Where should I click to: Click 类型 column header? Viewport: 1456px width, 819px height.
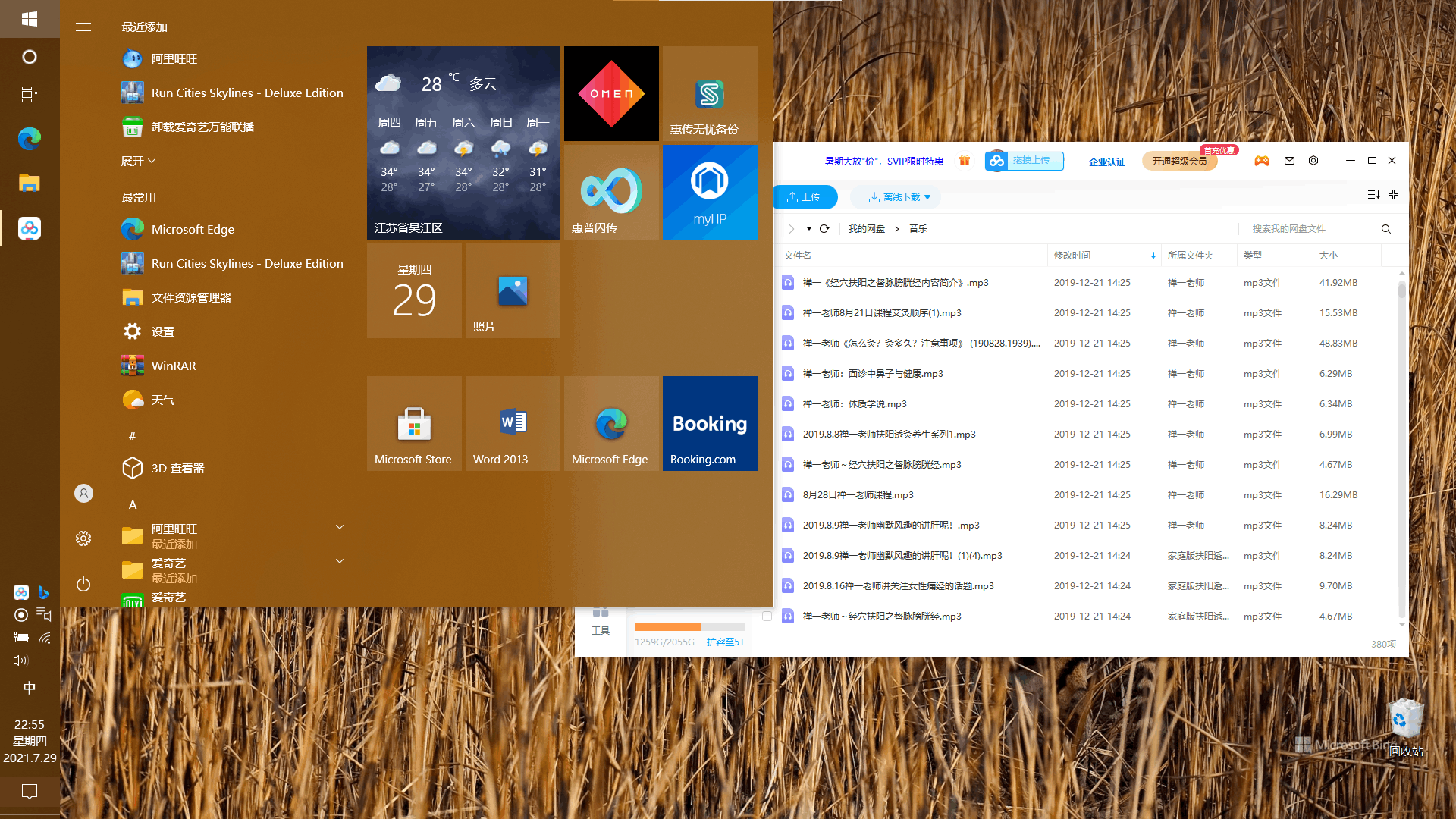1275,256
